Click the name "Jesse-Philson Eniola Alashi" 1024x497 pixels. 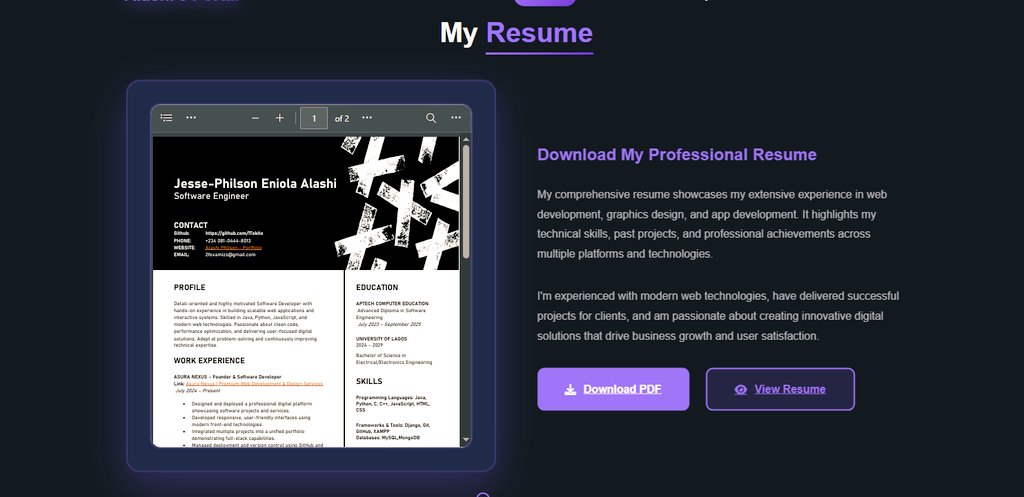(255, 184)
